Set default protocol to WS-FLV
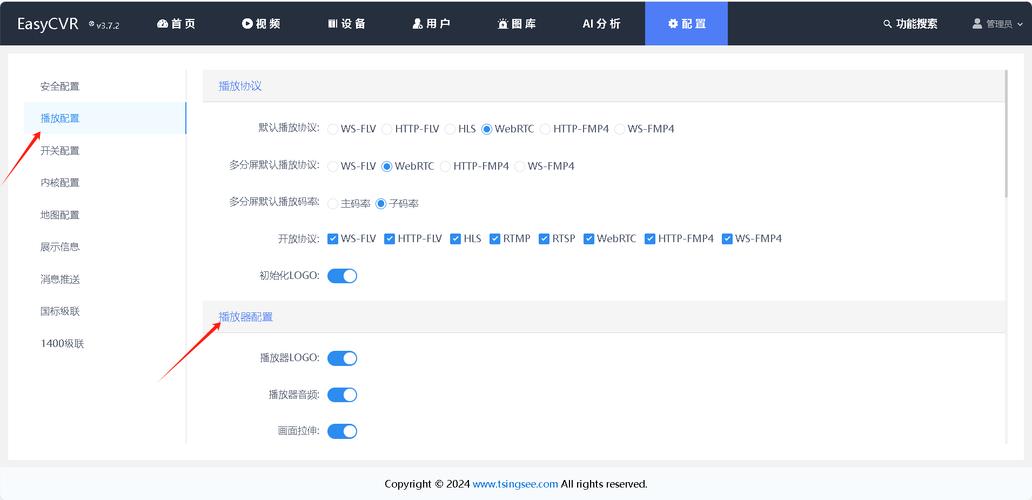The width and height of the screenshot is (1032, 500). [x=333, y=129]
